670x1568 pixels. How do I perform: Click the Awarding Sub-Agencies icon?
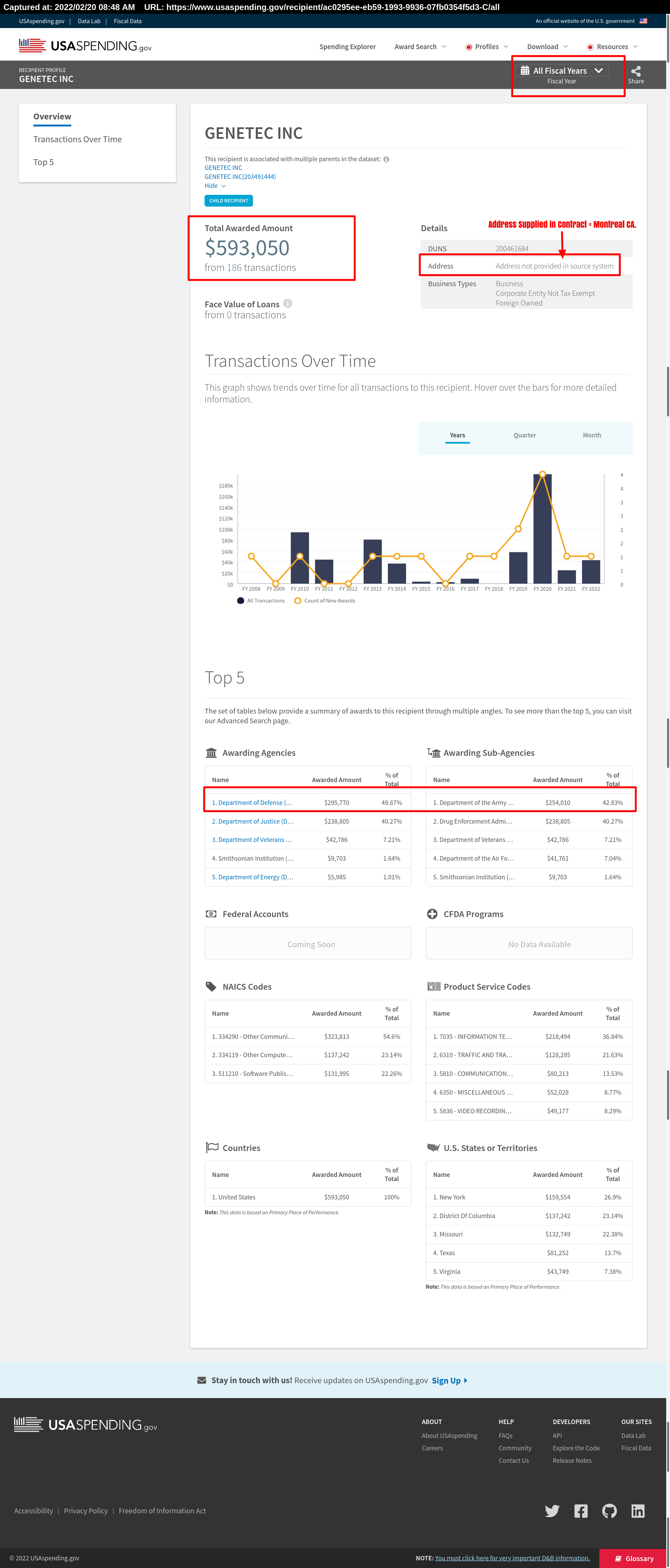pyautogui.click(x=433, y=753)
